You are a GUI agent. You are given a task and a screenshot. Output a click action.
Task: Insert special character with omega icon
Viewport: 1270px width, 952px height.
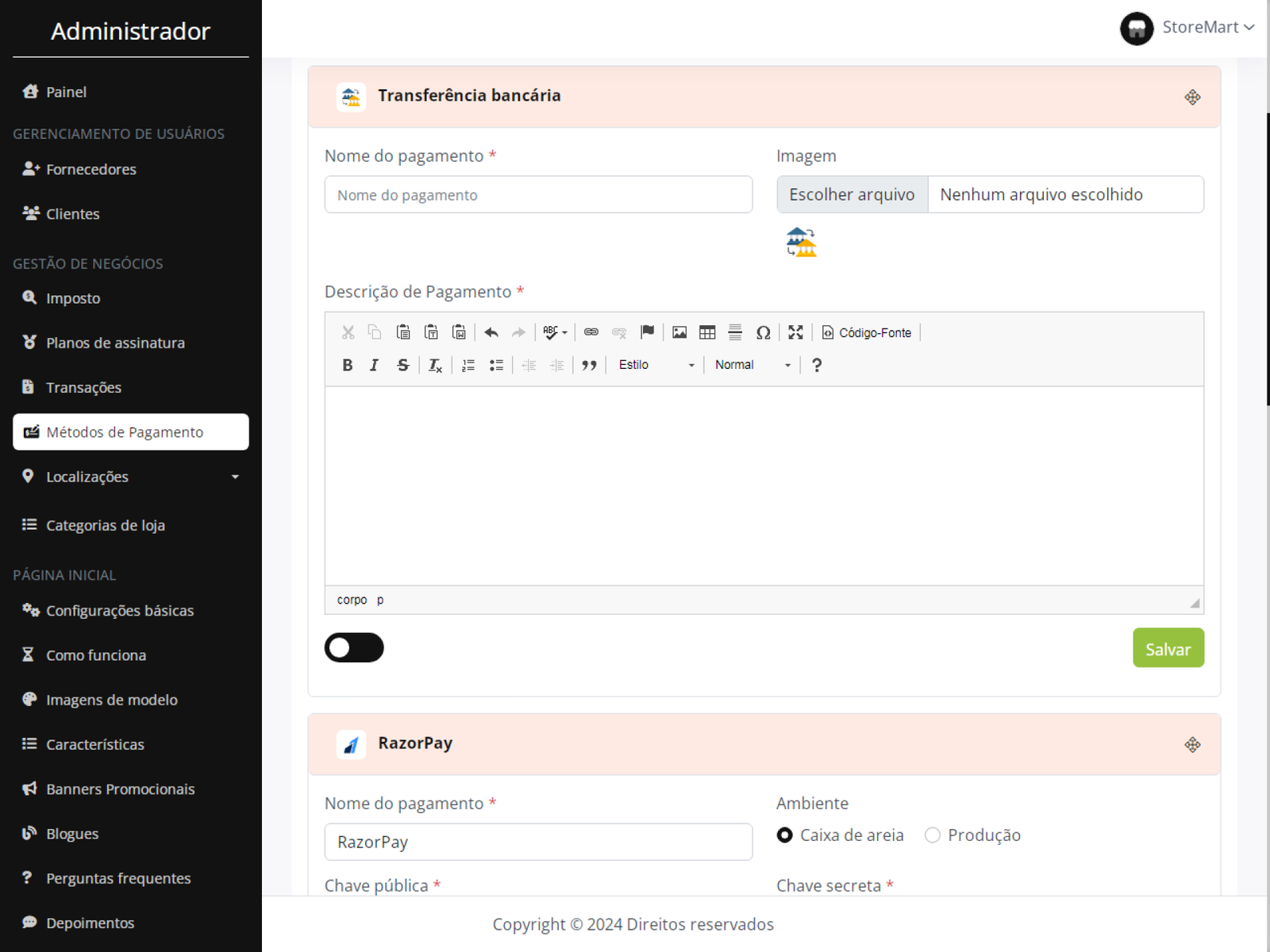763,332
